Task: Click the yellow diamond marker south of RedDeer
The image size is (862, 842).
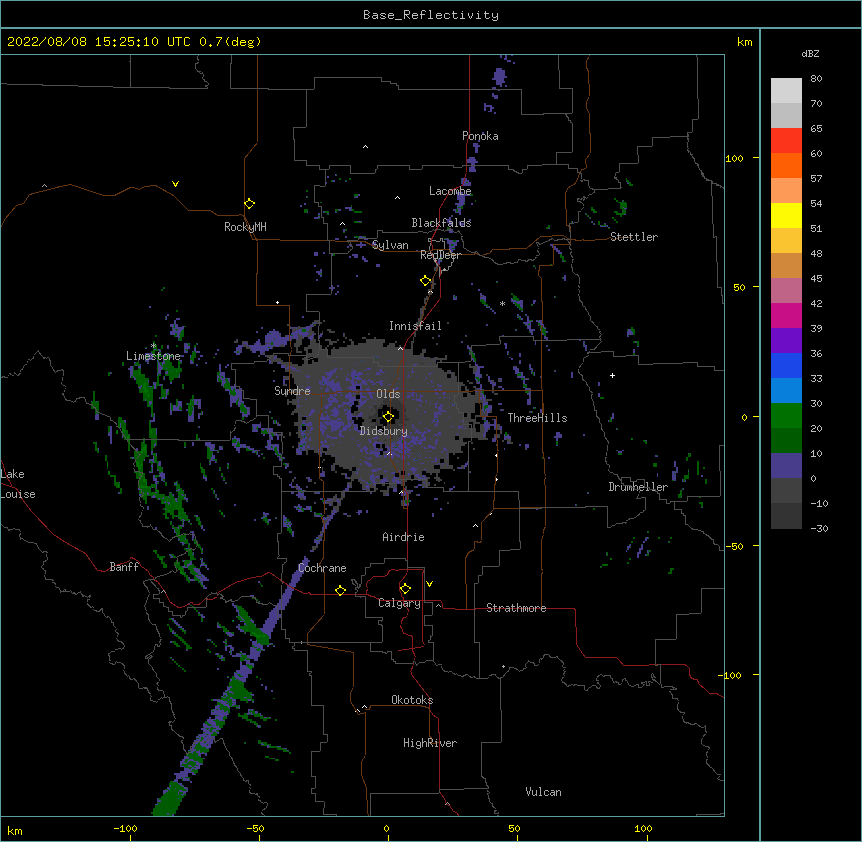Action: click(x=426, y=281)
